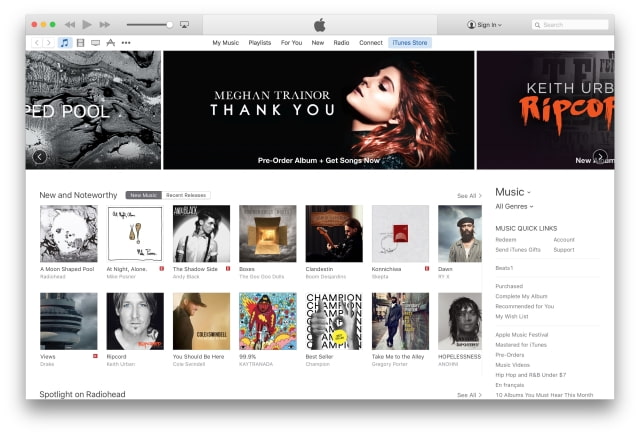Go back with the left navigation arrow
640x436 pixels.
click(x=37, y=42)
